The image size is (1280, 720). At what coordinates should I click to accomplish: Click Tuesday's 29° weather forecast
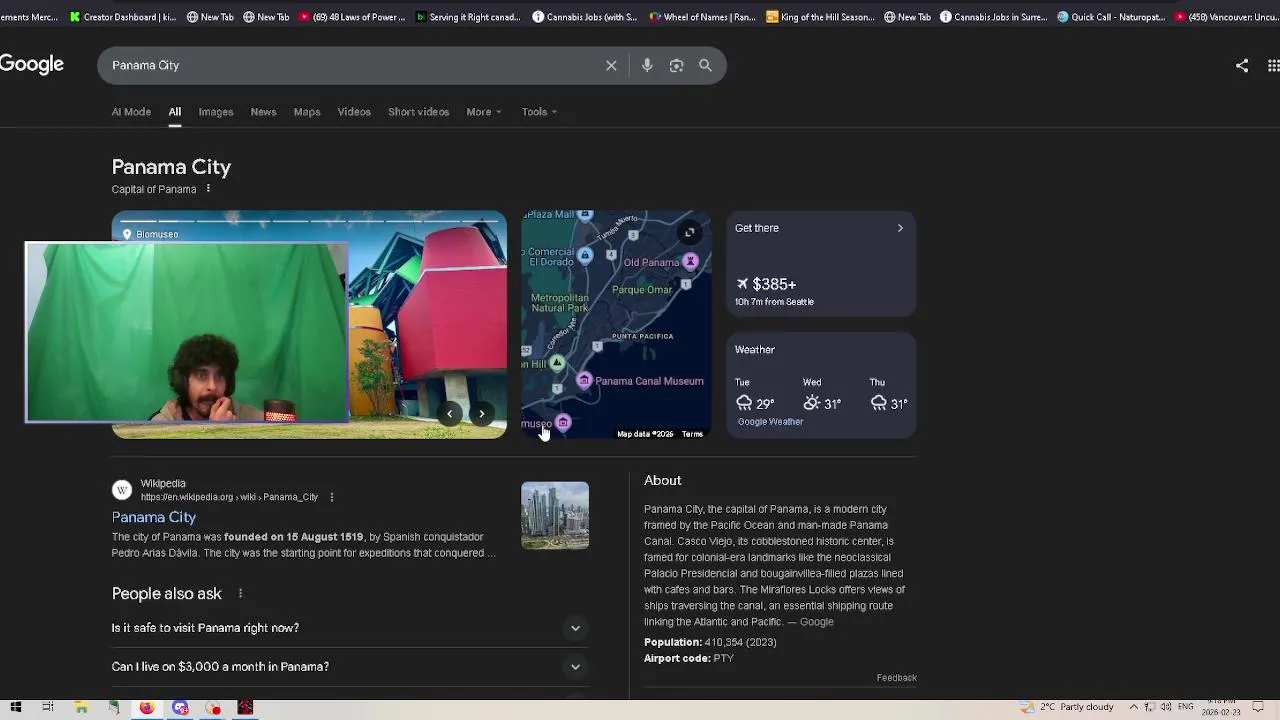tap(754, 396)
